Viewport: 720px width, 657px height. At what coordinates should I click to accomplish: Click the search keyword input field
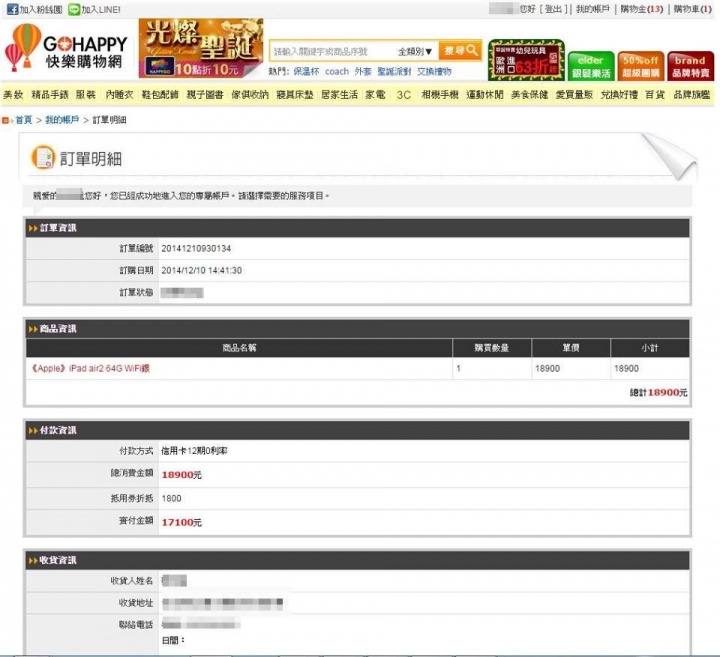332,51
